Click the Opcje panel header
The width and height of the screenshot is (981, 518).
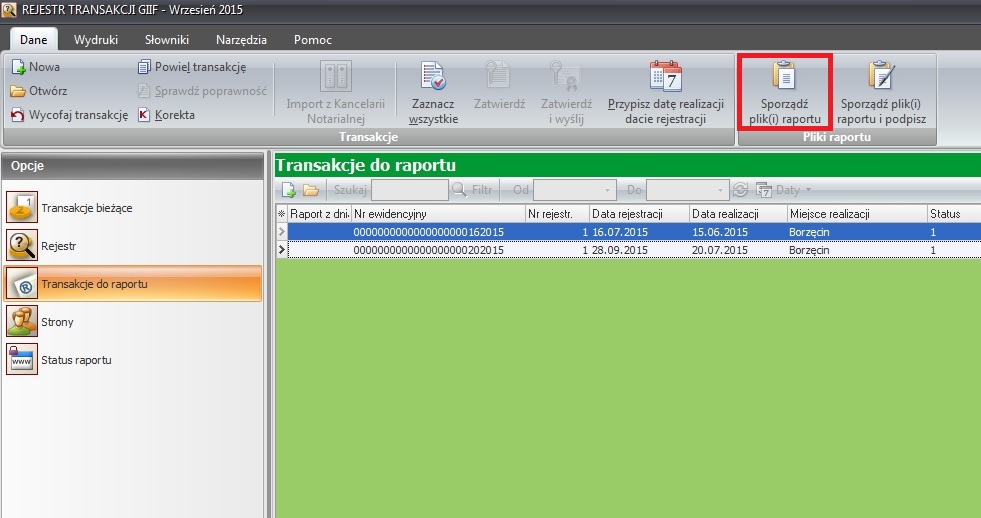(133, 166)
